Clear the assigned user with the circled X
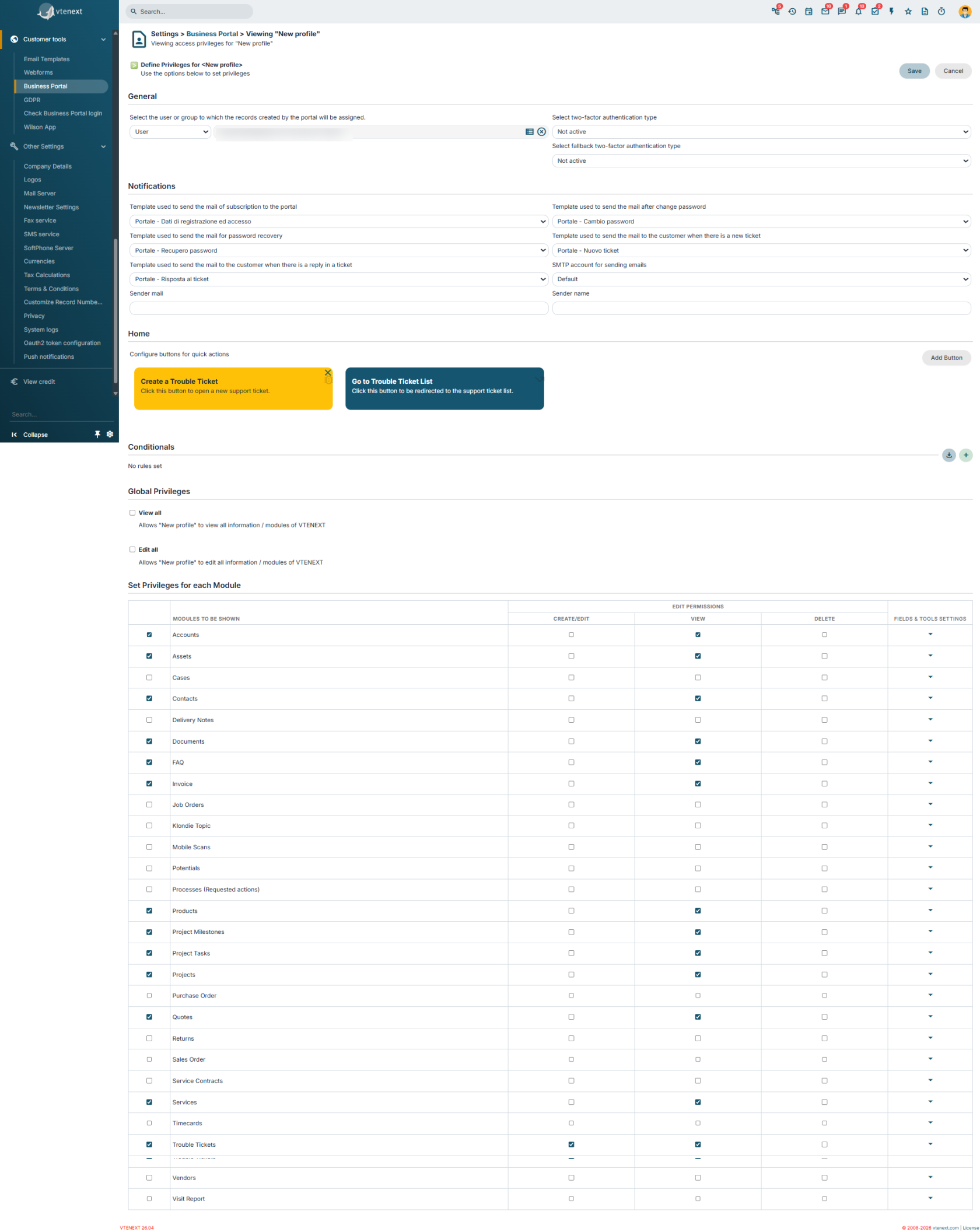 [541, 132]
